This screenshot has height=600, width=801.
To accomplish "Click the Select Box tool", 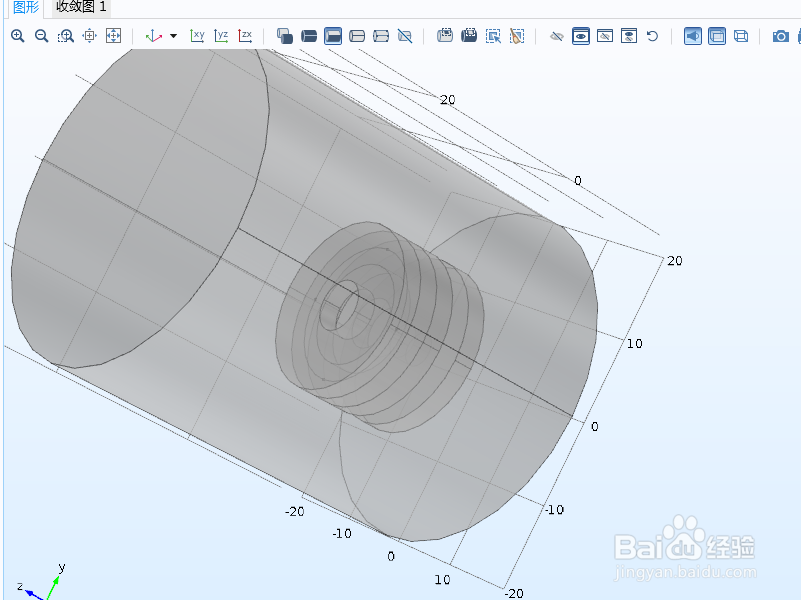I will pos(445,36).
